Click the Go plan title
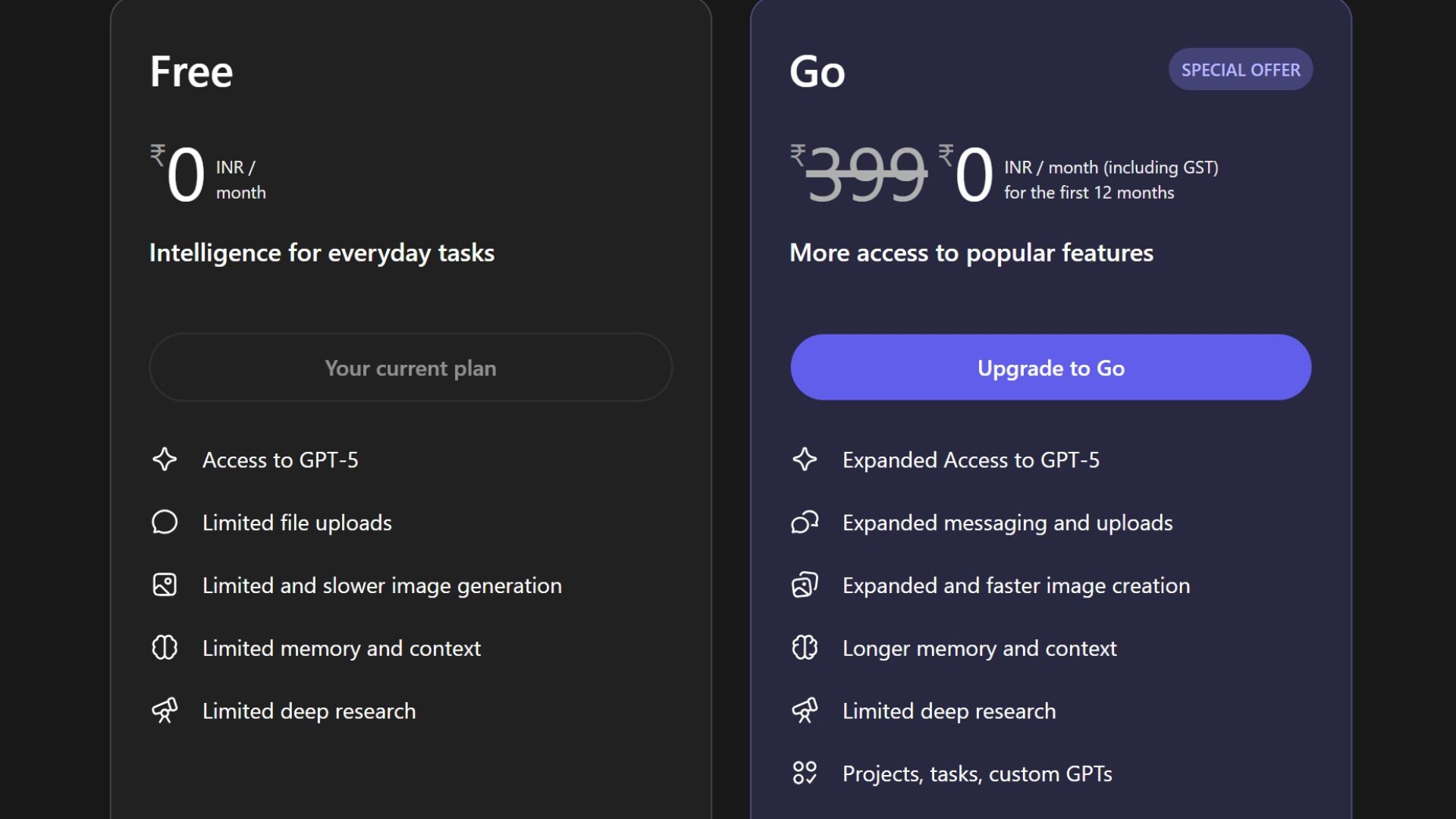 coord(817,72)
